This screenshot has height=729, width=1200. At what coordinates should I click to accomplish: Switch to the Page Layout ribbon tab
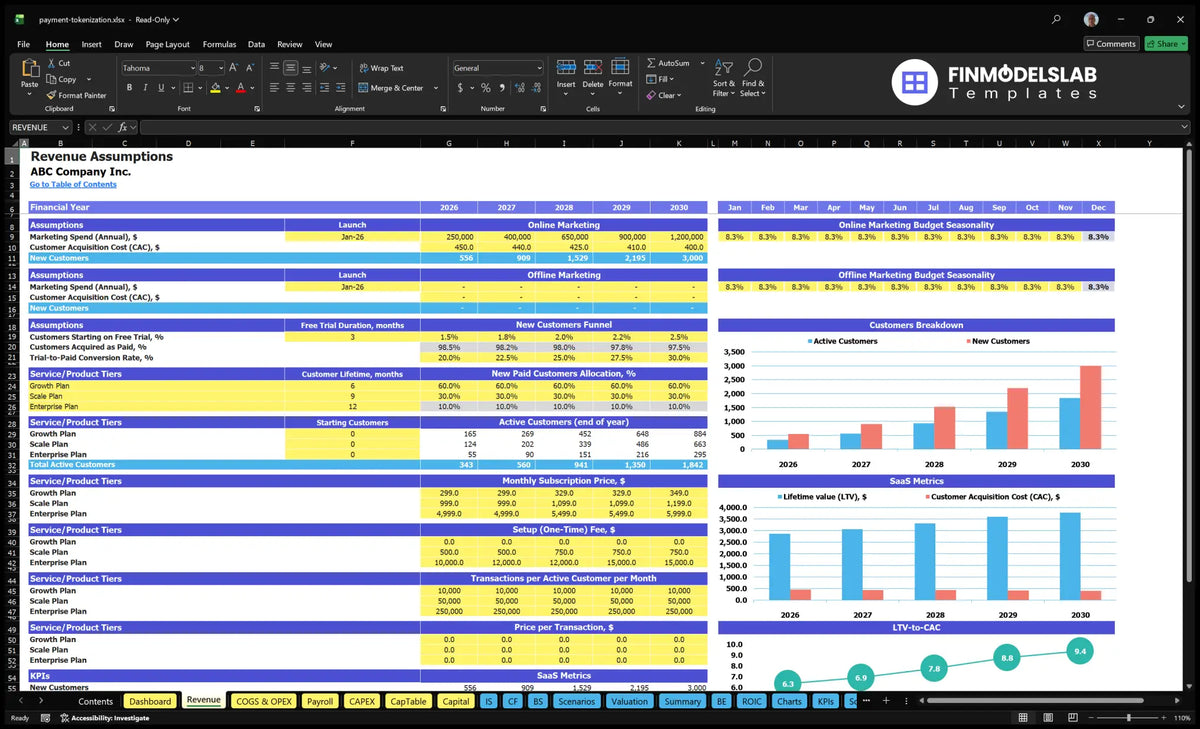tap(167, 44)
